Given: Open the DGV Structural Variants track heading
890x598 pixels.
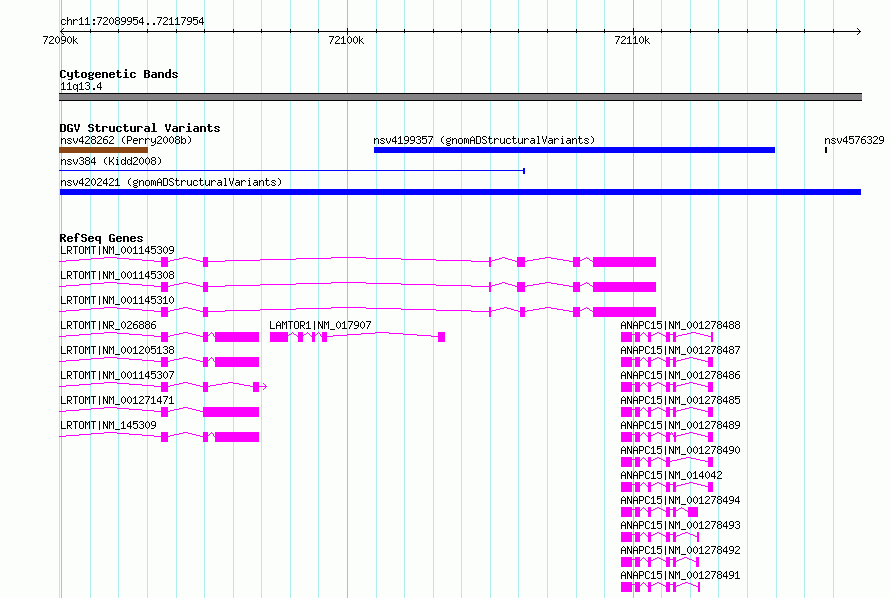Looking at the screenshot, I should [140, 128].
